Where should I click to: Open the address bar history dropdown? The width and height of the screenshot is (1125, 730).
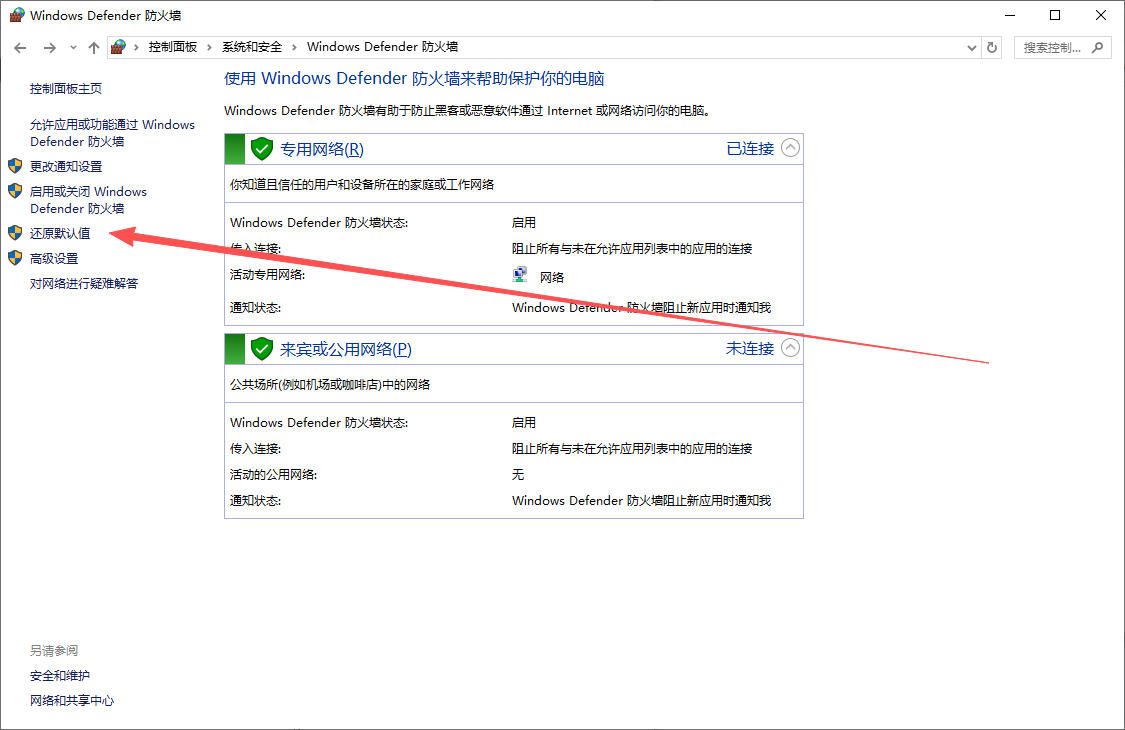tap(972, 47)
